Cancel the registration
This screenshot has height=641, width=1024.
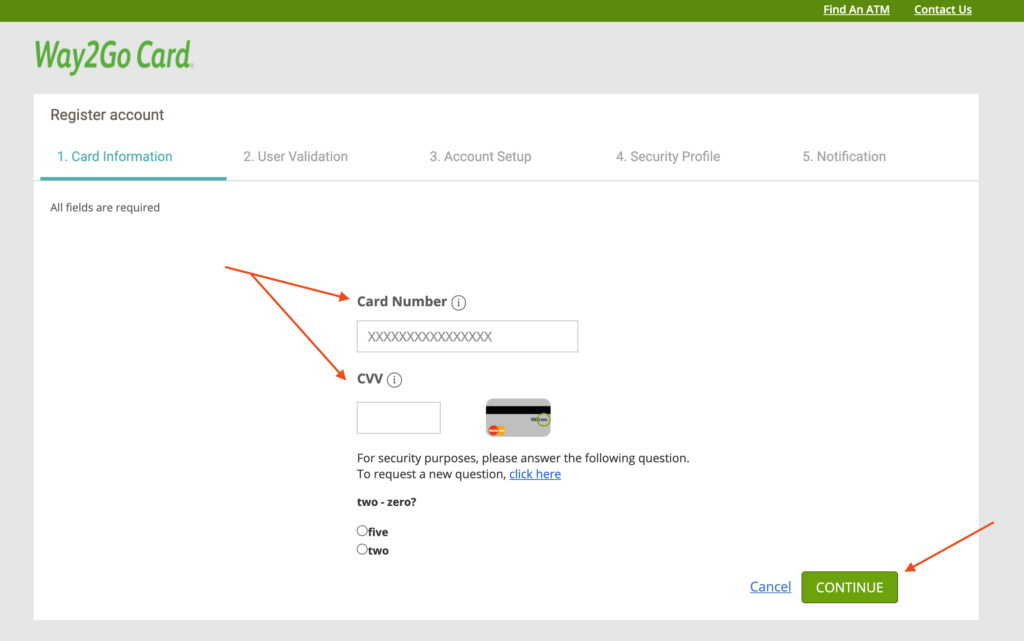click(x=770, y=587)
